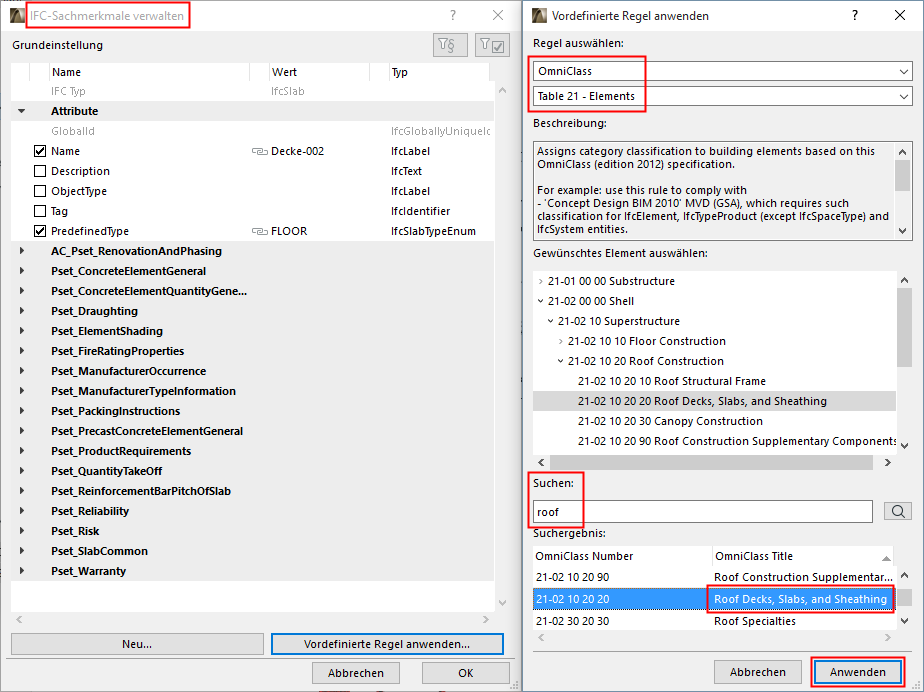Click the Anwenden button
Screen dimensions: 924x692
click(858, 672)
